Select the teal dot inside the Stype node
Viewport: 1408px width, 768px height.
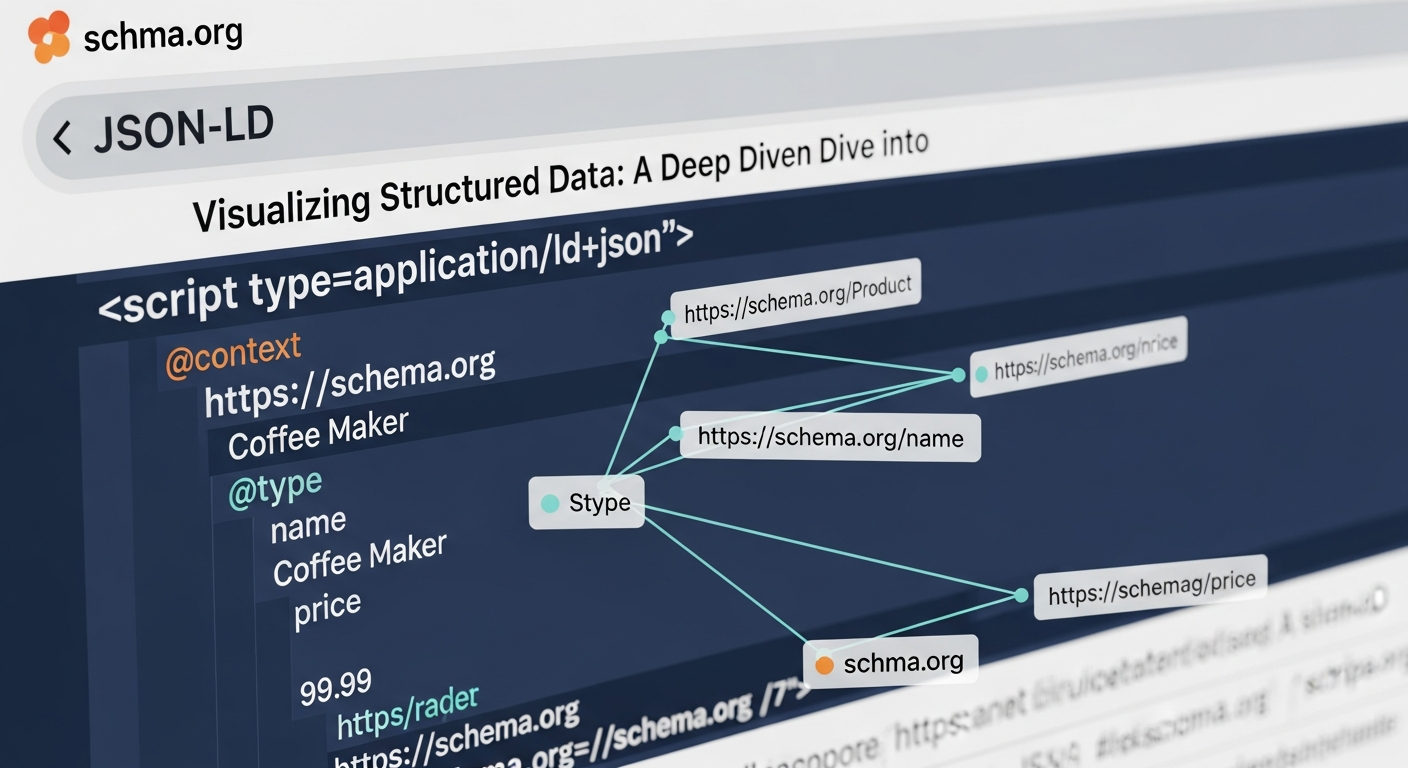(x=550, y=504)
